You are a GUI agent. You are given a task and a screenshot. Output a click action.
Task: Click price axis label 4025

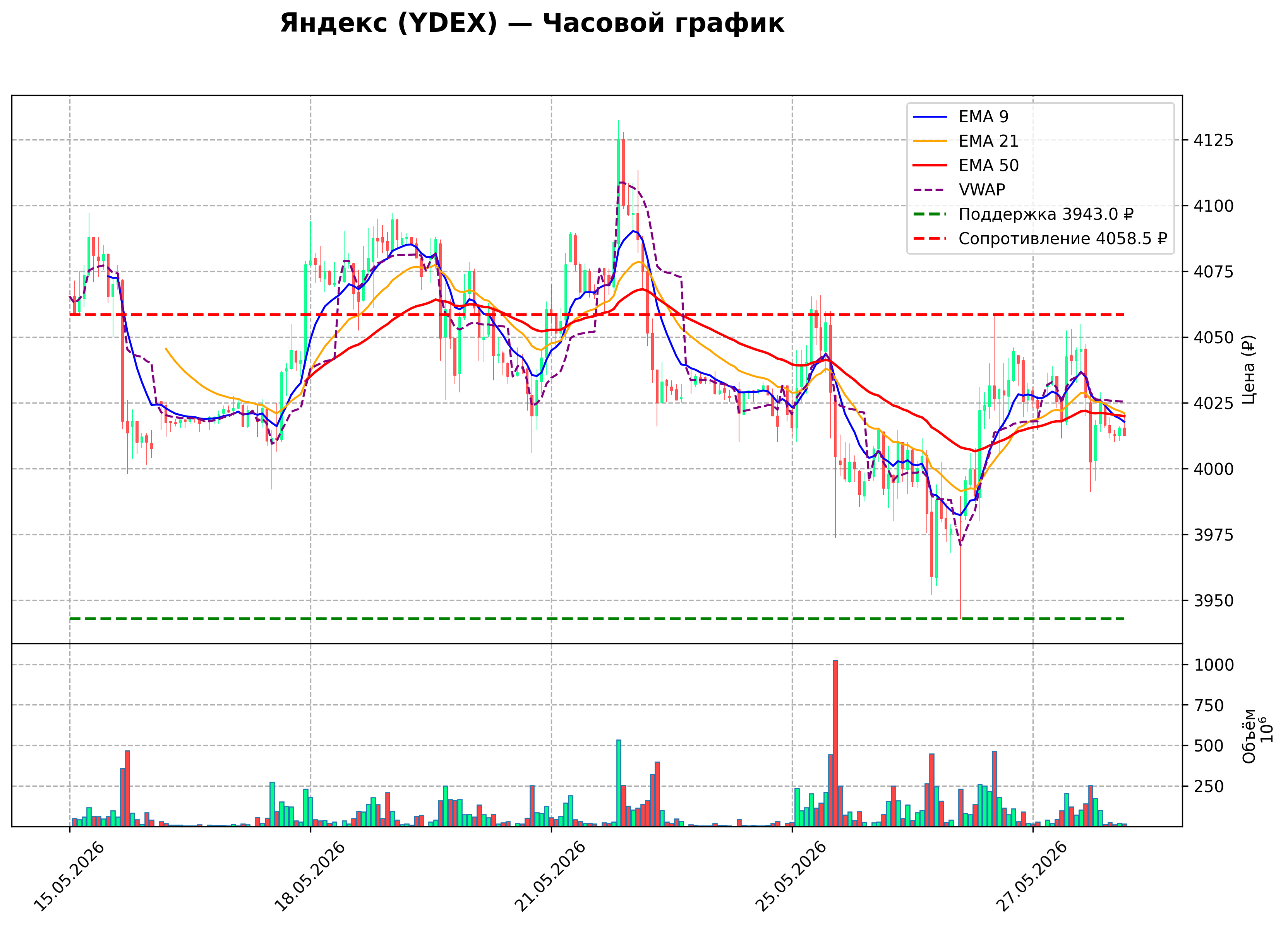tap(1214, 404)
